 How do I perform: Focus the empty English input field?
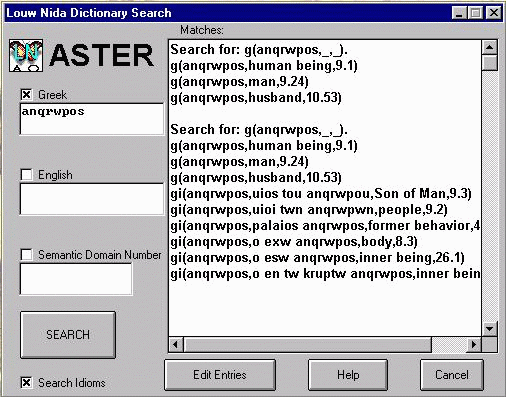pos(92,199)
